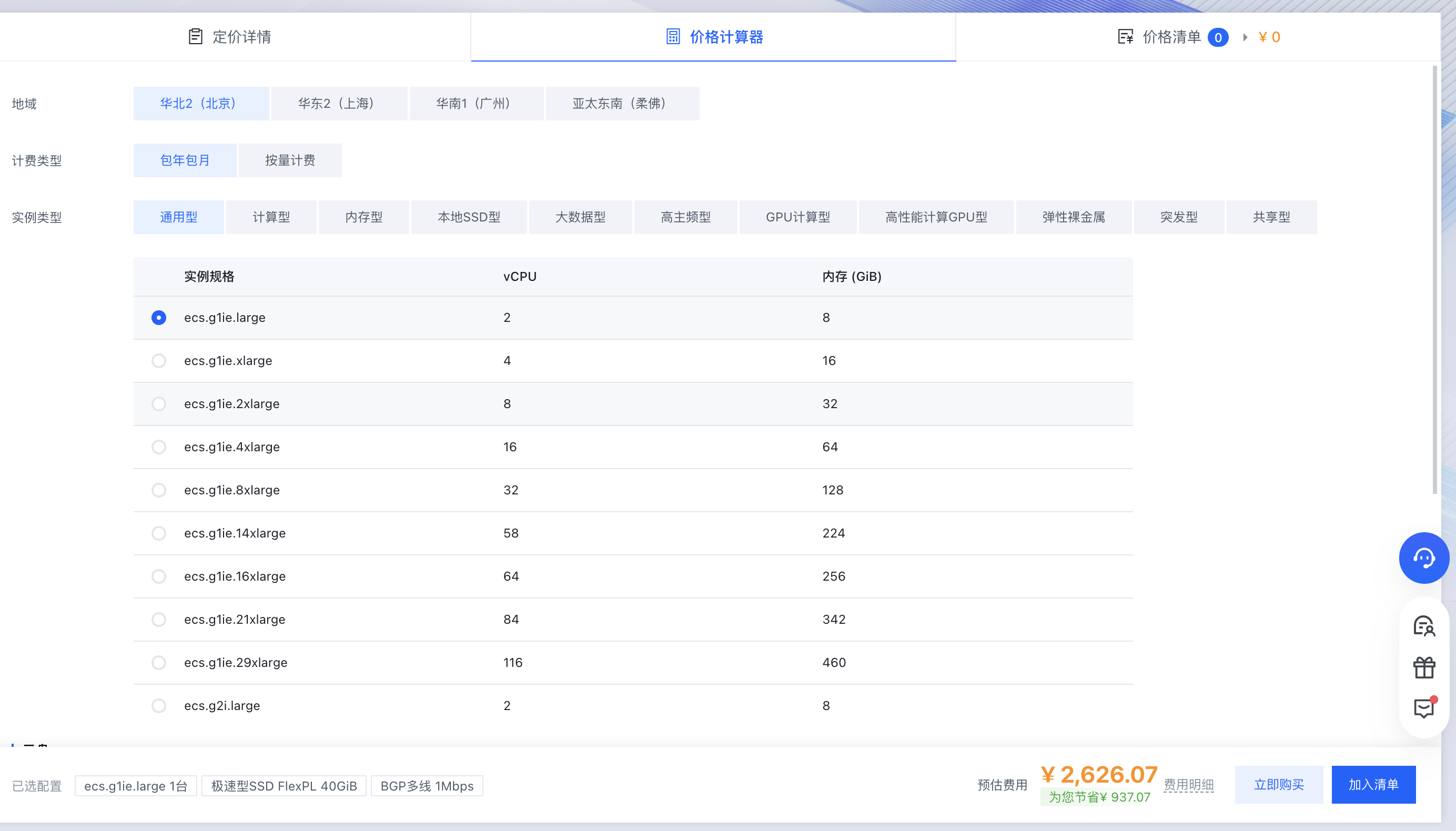
Task: Select ecs.g1ie.2xlarge radio button
Action: (x=159, y=404)
